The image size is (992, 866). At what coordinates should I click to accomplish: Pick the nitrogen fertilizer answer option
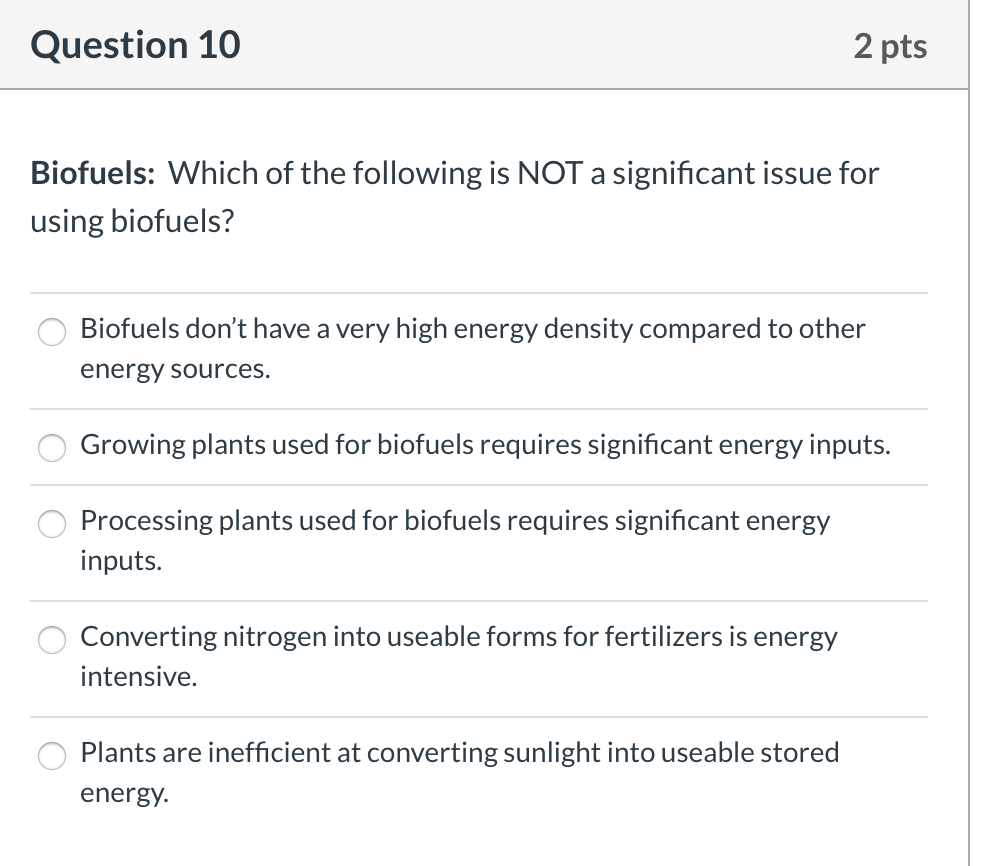51,640
